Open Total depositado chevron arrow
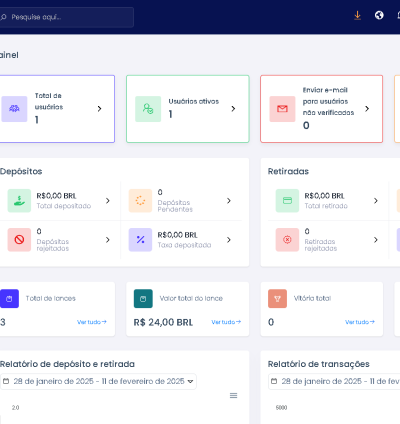Image resolution: width=400 pixels, height=424 pixels. [108, 201]
